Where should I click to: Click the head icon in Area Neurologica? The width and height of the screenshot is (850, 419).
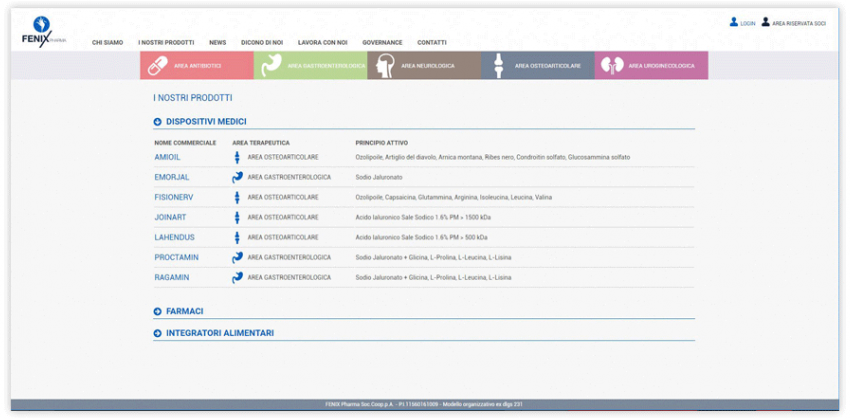384,66
